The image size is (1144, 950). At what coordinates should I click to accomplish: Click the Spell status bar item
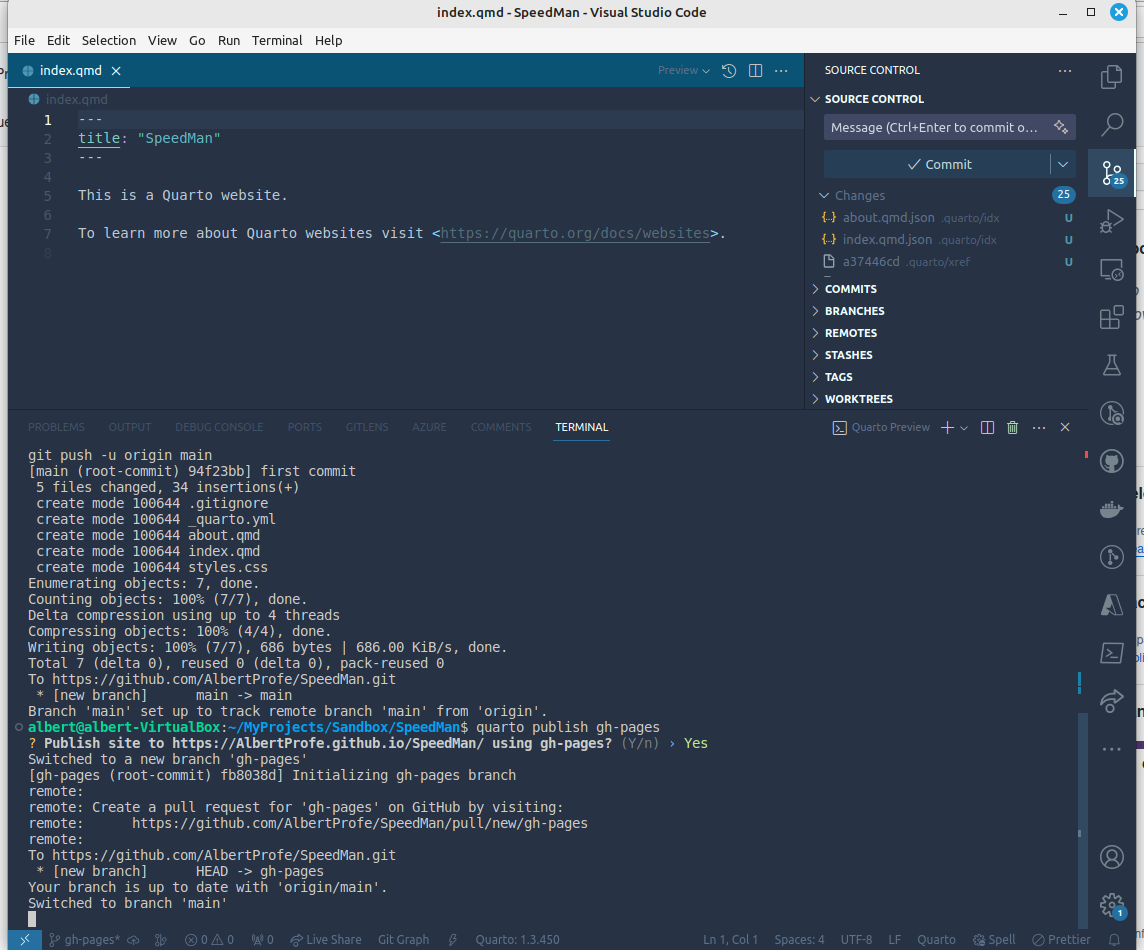994,940
